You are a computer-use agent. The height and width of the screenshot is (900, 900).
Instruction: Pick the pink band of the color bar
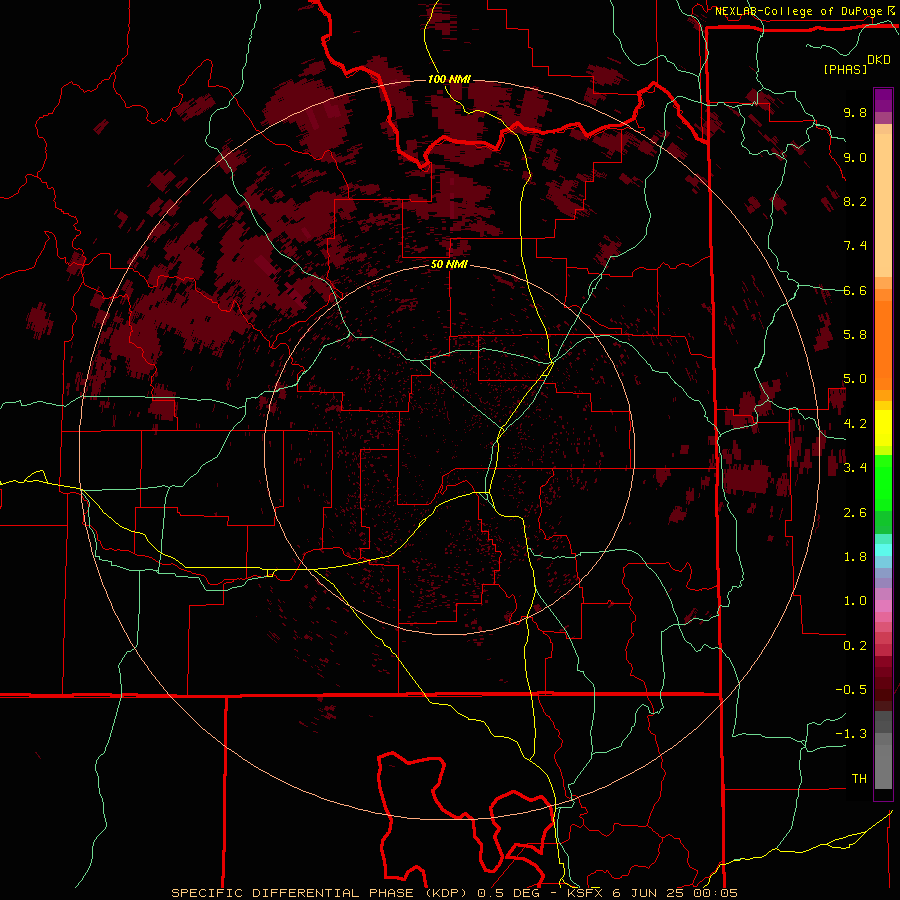[x=883, y=606]
